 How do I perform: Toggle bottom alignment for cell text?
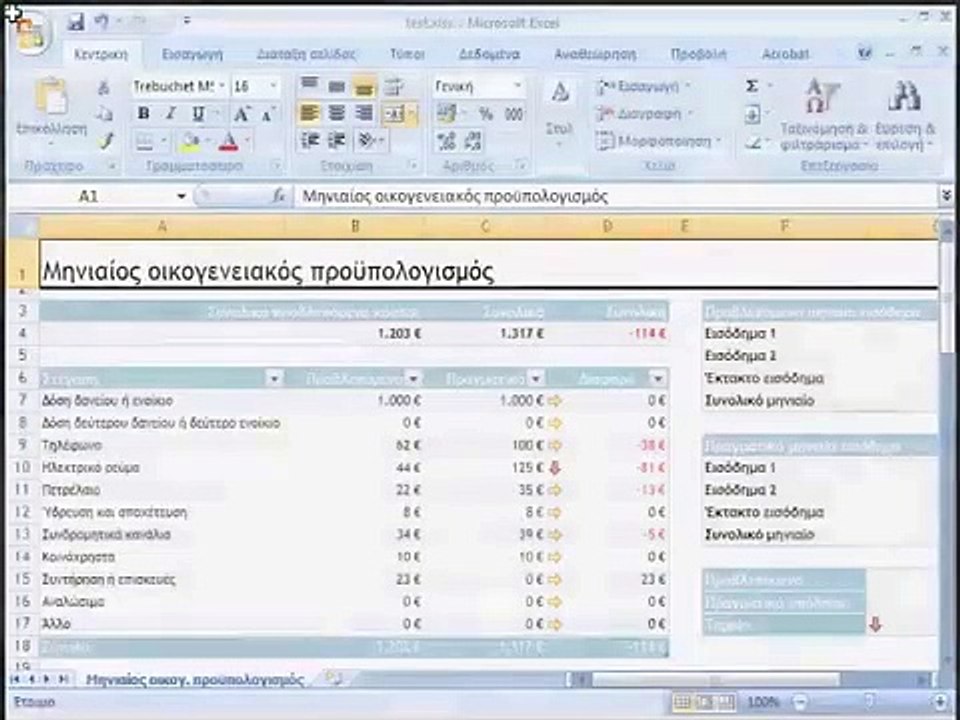coord(364,86)
